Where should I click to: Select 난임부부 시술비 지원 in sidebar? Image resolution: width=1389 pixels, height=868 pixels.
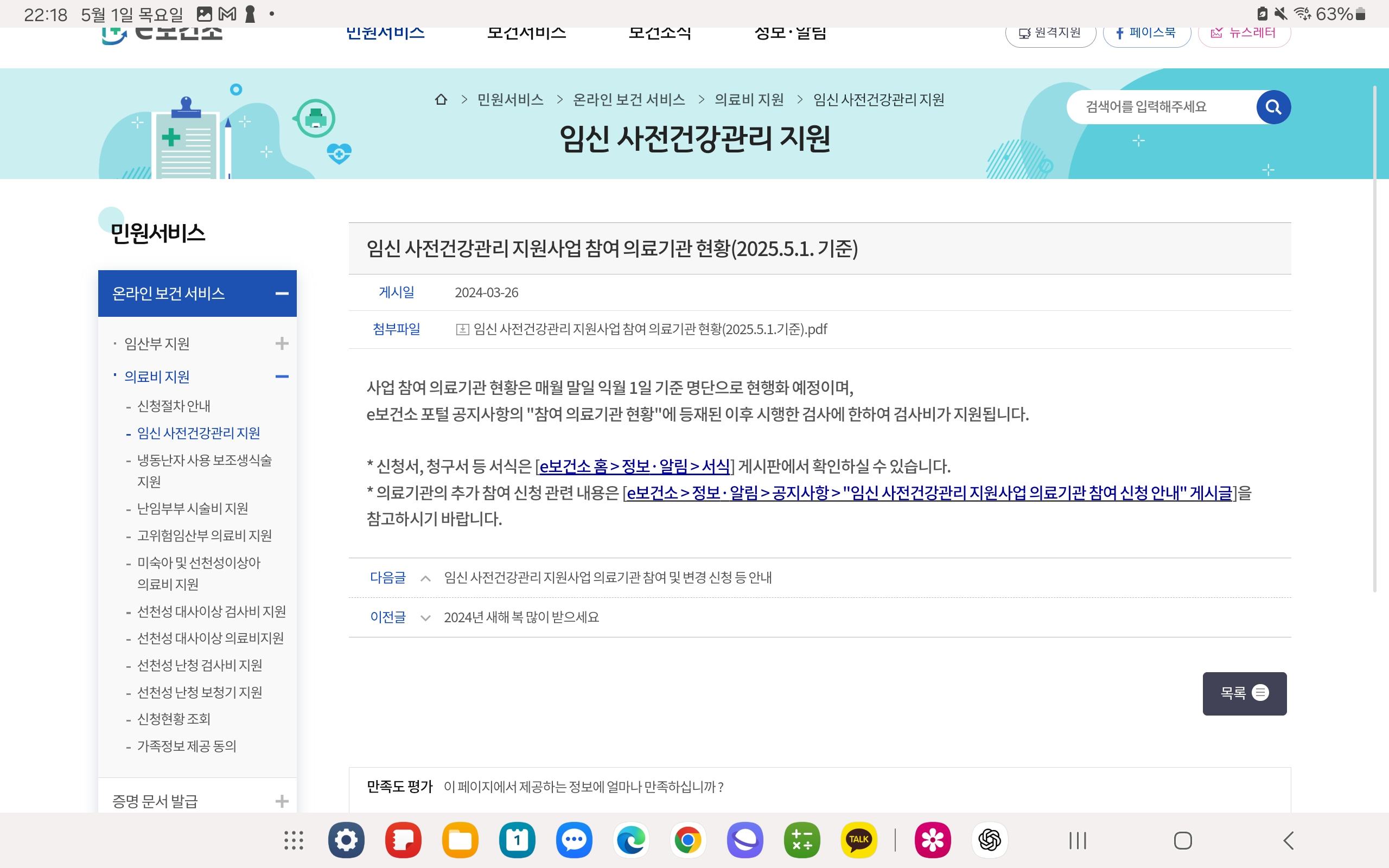[x=192, y=509]
